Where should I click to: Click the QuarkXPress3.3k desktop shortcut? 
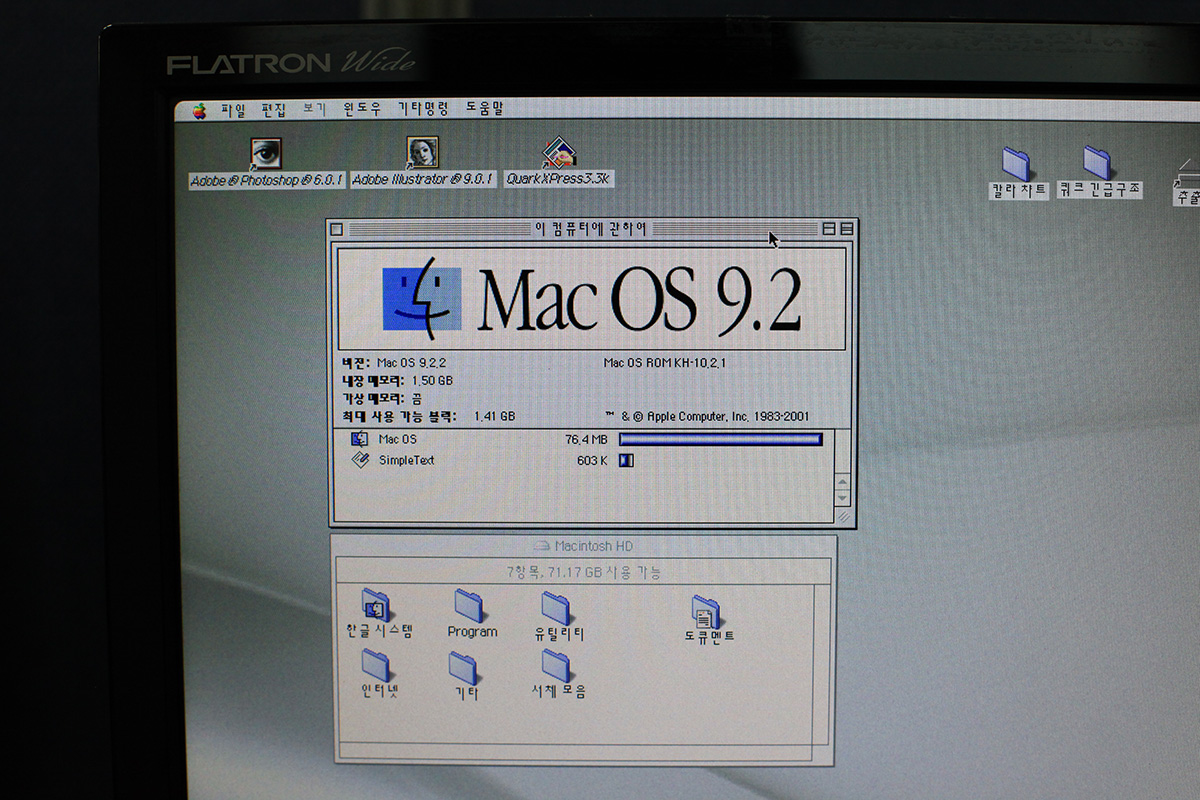tap(559, 153)
